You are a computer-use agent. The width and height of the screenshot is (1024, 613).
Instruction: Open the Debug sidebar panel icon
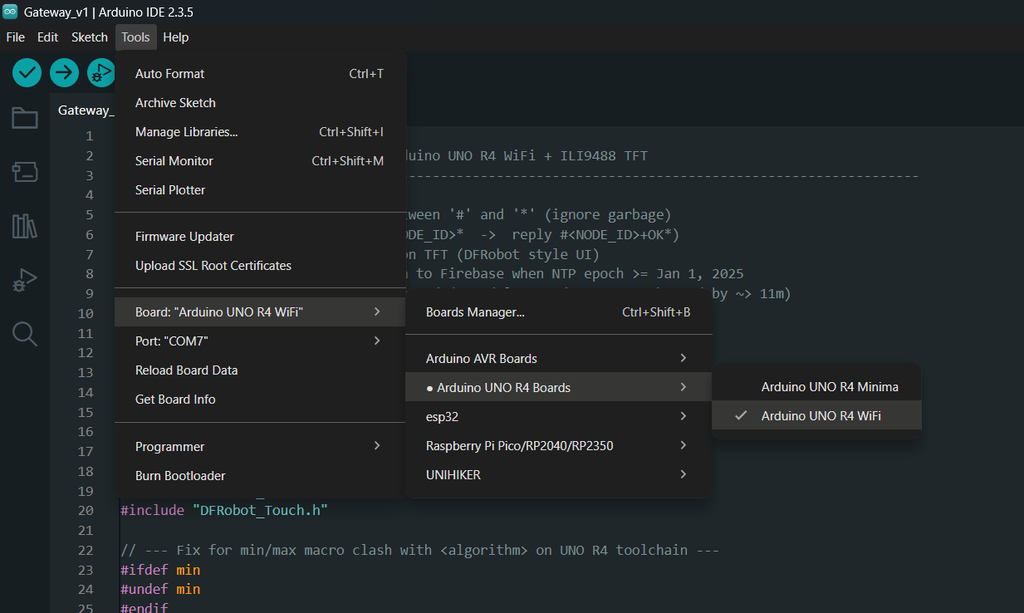pos(25,280)
